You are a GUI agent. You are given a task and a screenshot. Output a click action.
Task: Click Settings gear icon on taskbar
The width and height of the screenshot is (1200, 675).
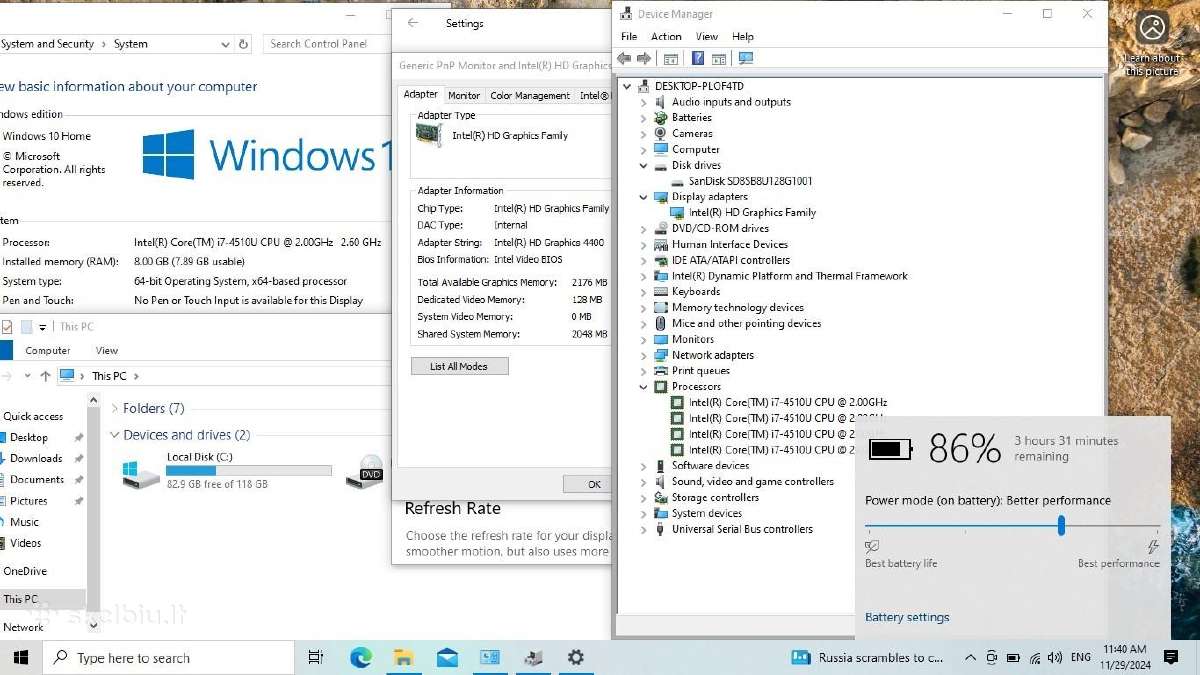[575, 657]
